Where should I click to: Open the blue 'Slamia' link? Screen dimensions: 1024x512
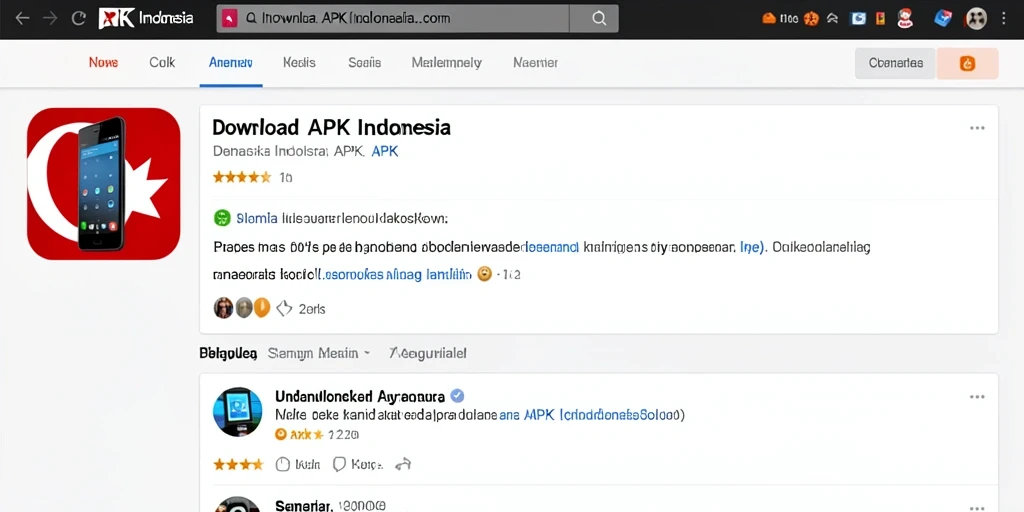pos(257,218)
